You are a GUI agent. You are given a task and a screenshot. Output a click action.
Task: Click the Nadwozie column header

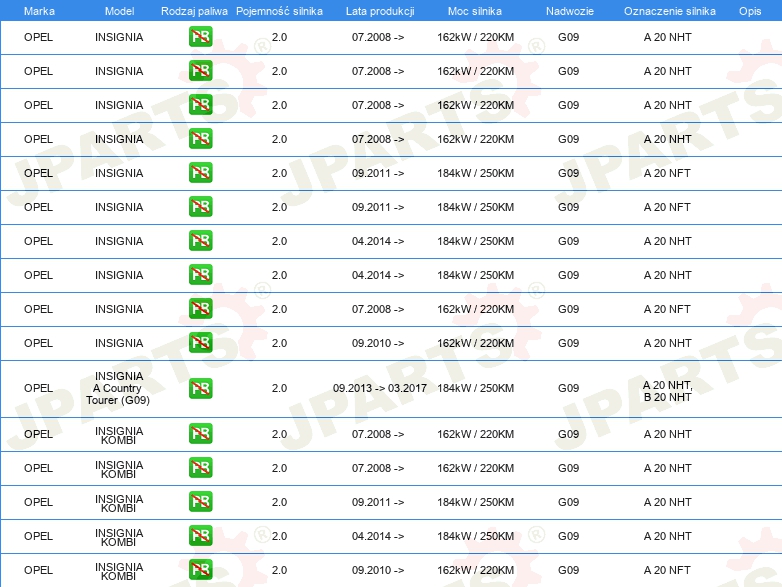[568, 10]
